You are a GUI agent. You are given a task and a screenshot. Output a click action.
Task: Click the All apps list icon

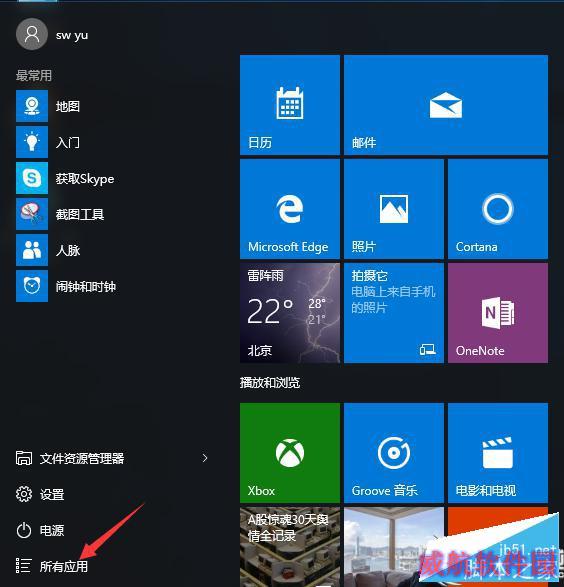coord(23,566)
